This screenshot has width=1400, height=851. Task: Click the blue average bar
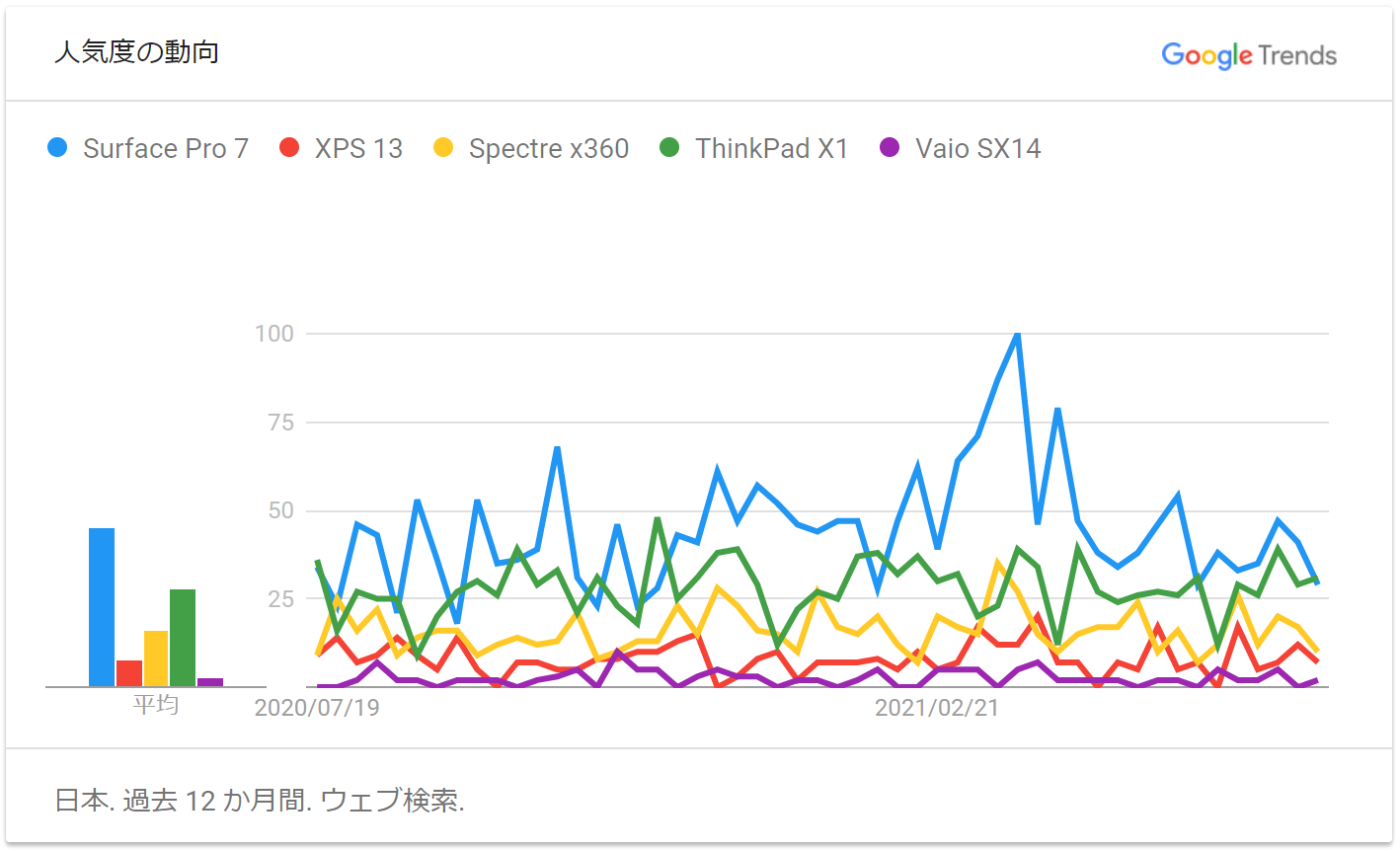click(x=102, y=607)
